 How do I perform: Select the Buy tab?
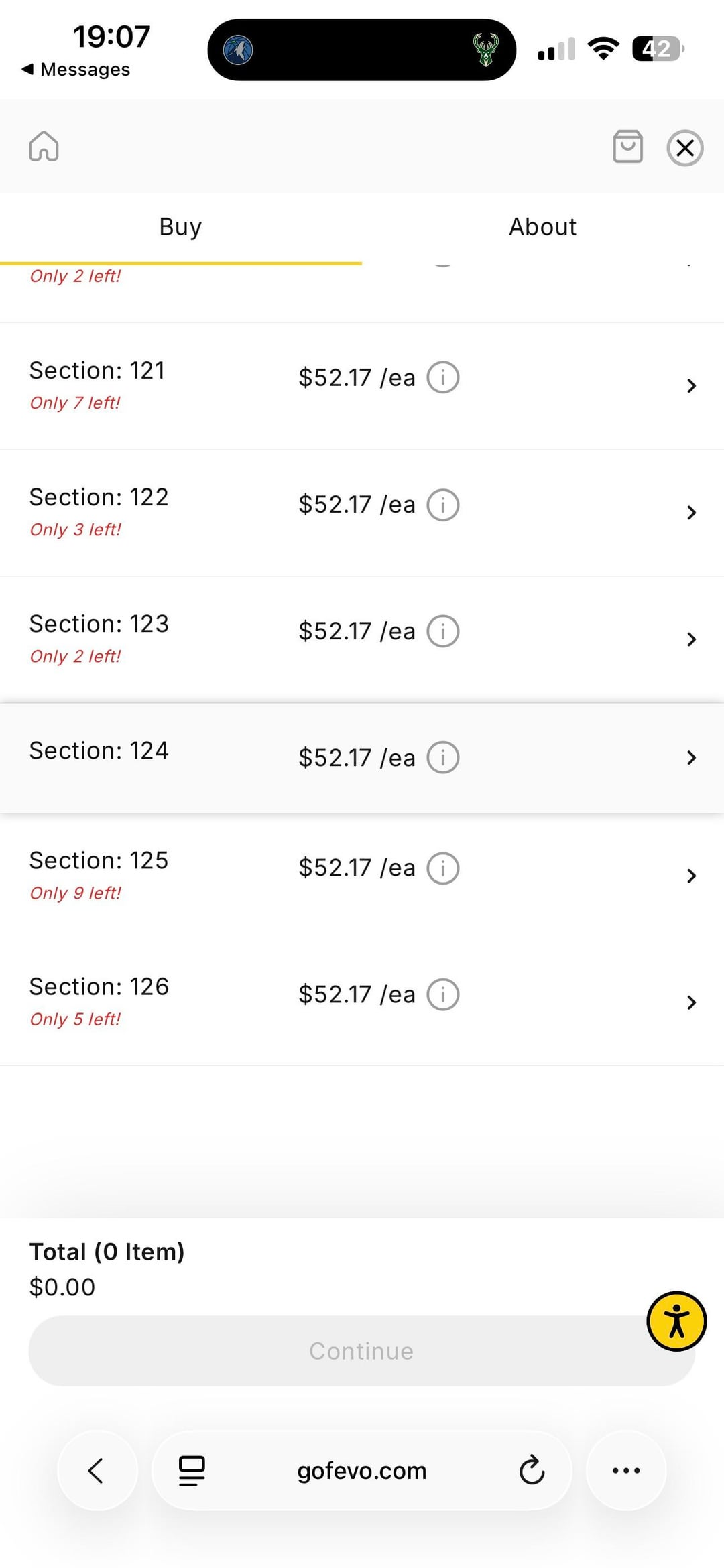click(180, 227)
